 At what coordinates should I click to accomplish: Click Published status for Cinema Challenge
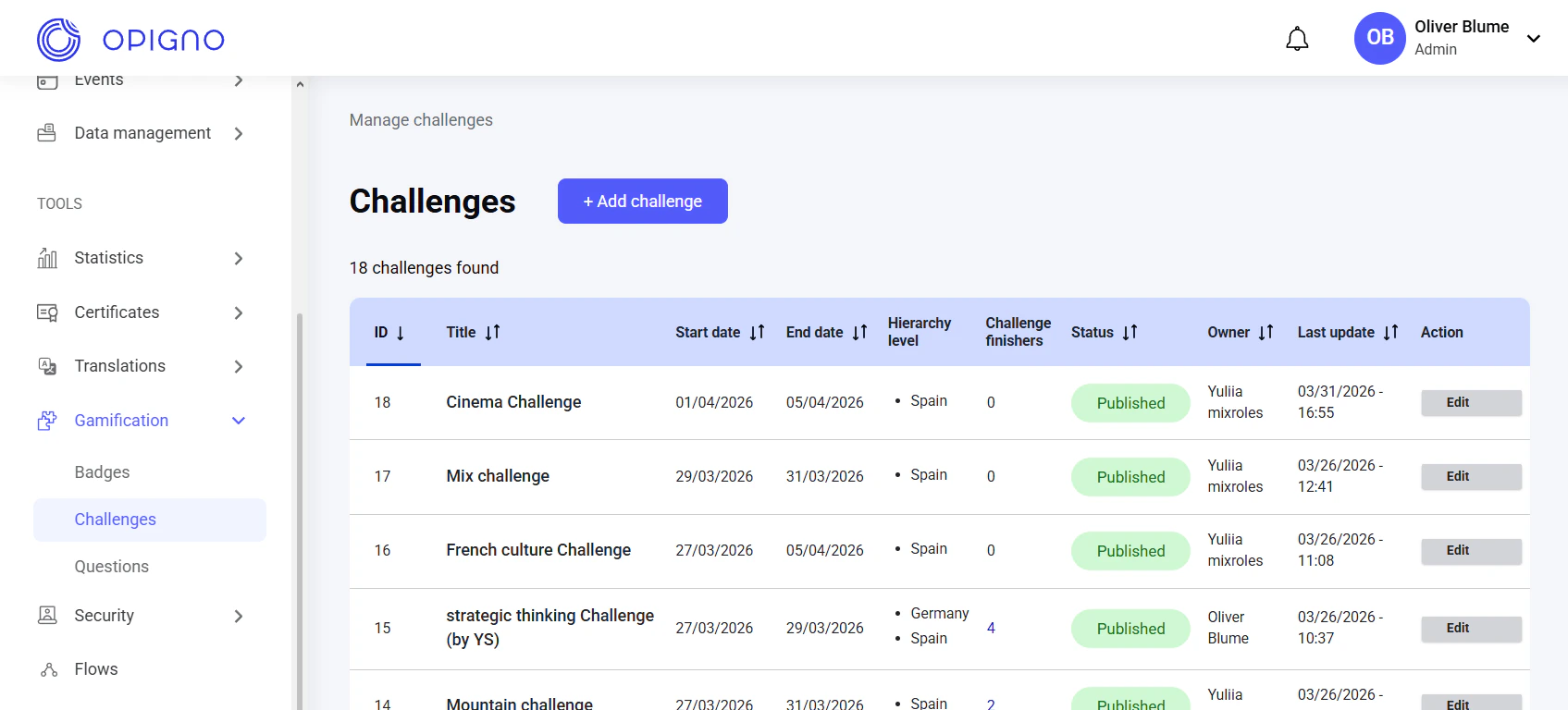1130,403
